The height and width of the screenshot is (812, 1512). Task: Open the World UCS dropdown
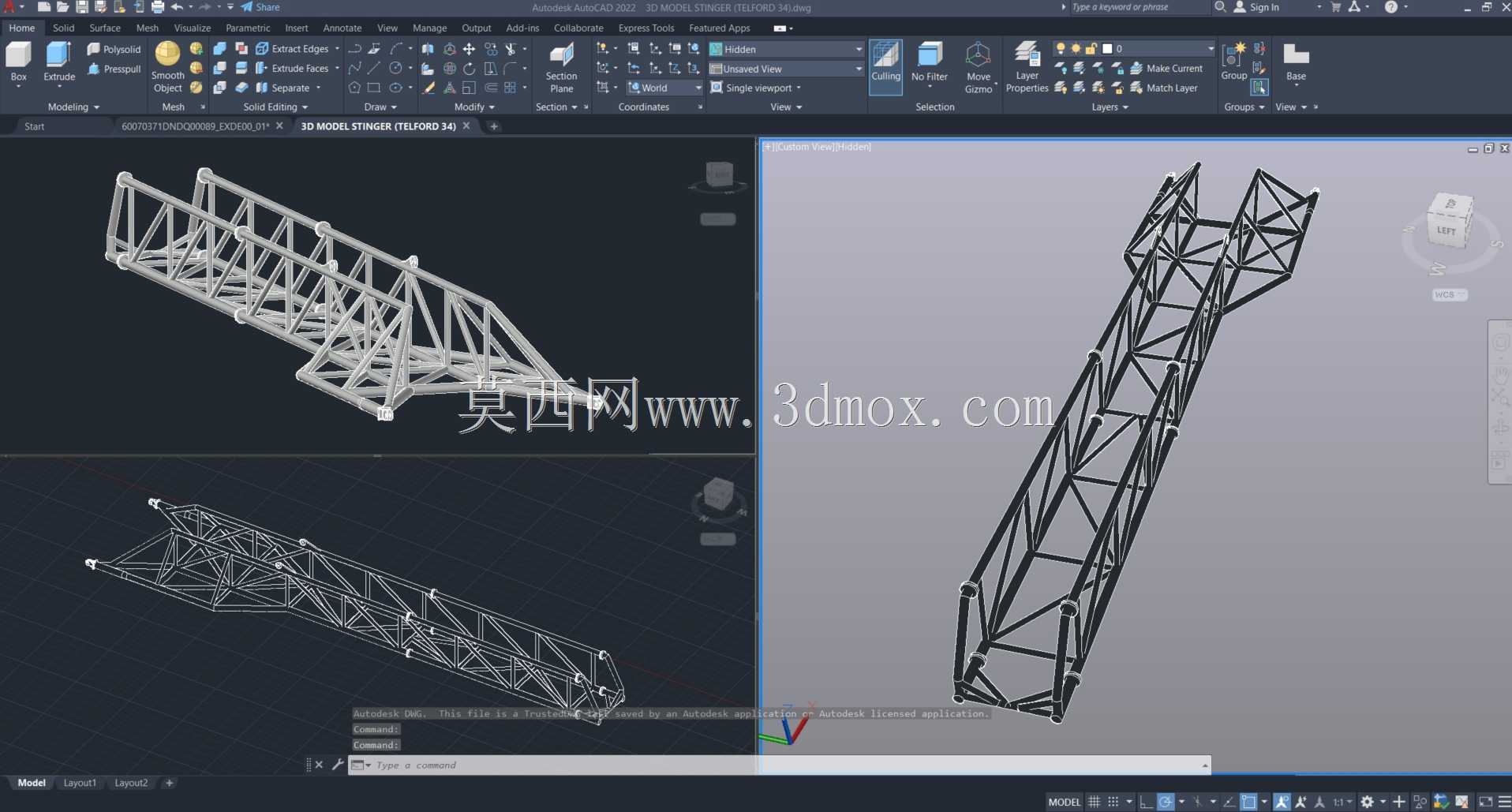pyautogui.click(x=664, y=88)
